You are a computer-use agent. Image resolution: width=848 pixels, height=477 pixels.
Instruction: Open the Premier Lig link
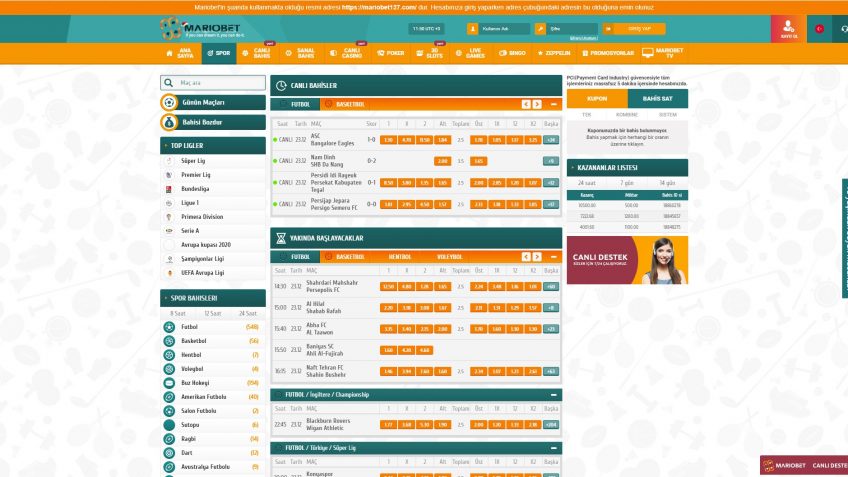(x=196, y=175)
